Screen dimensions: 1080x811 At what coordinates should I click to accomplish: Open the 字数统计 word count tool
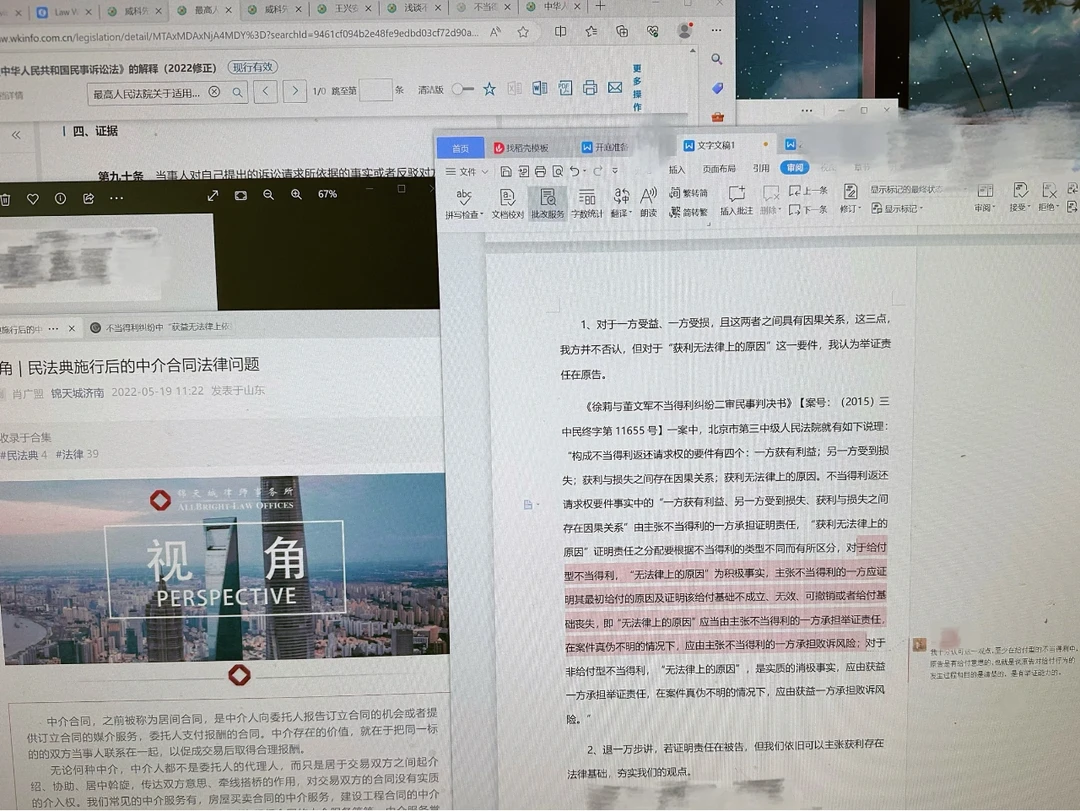(587, 203)
